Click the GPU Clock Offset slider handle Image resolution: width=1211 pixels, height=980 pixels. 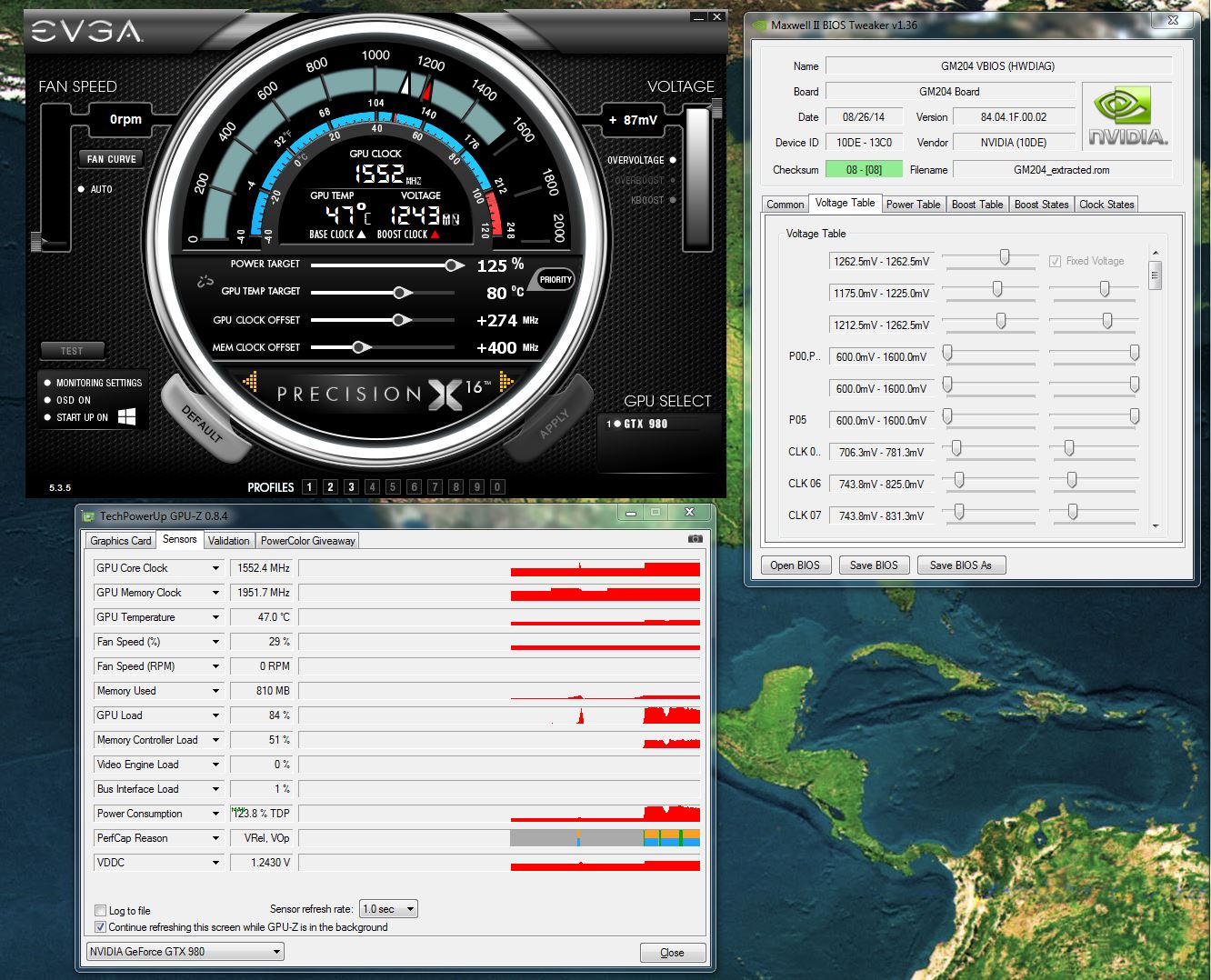click(401, 320)
